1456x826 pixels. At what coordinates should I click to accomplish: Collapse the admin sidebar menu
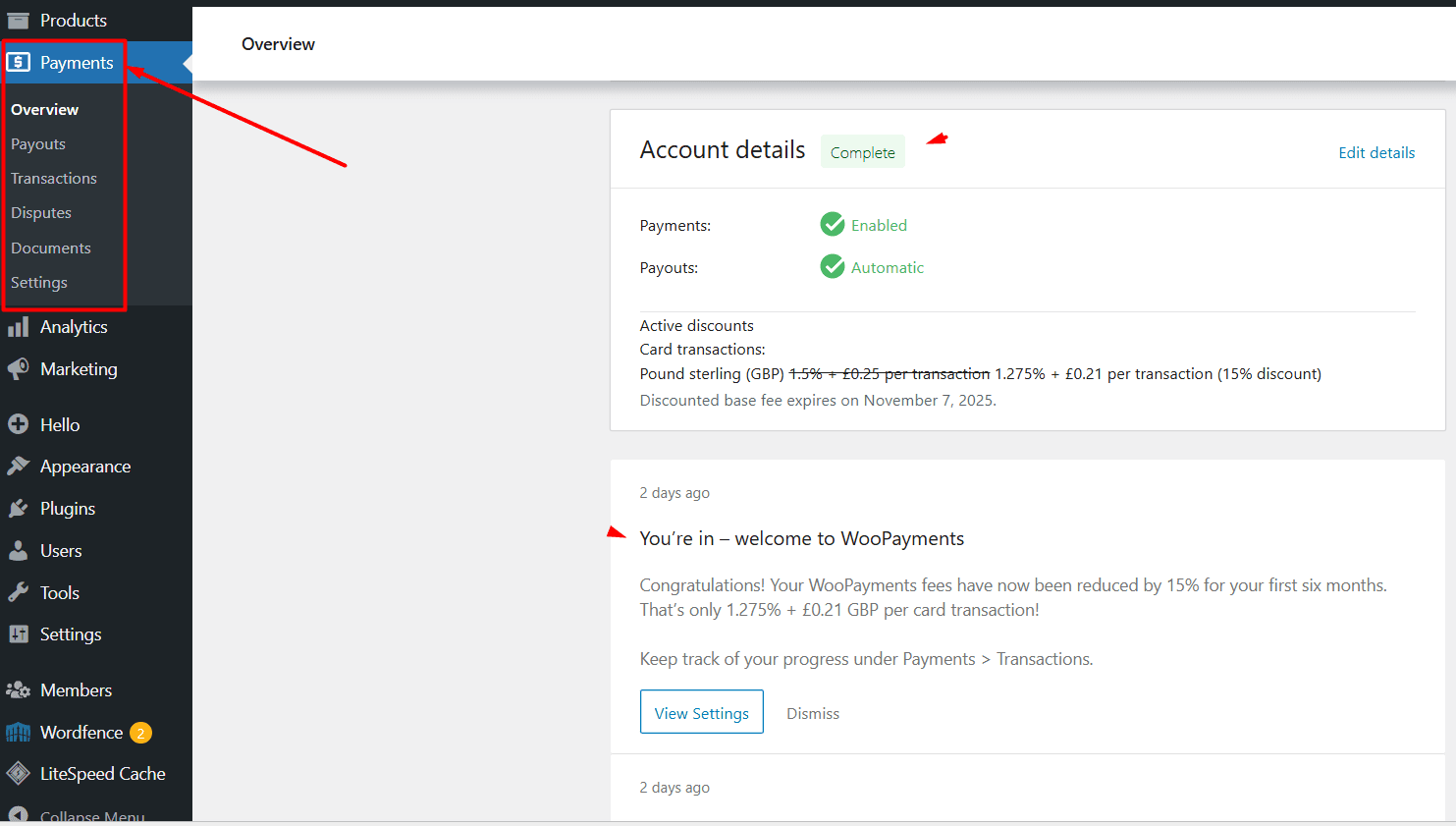pos(92,816)
